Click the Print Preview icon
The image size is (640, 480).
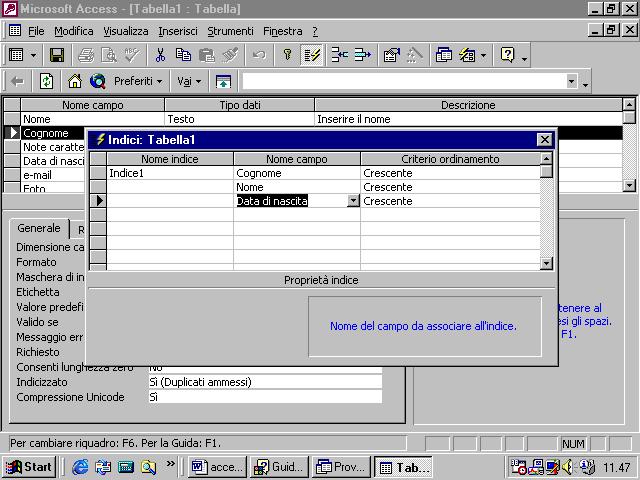109,55
